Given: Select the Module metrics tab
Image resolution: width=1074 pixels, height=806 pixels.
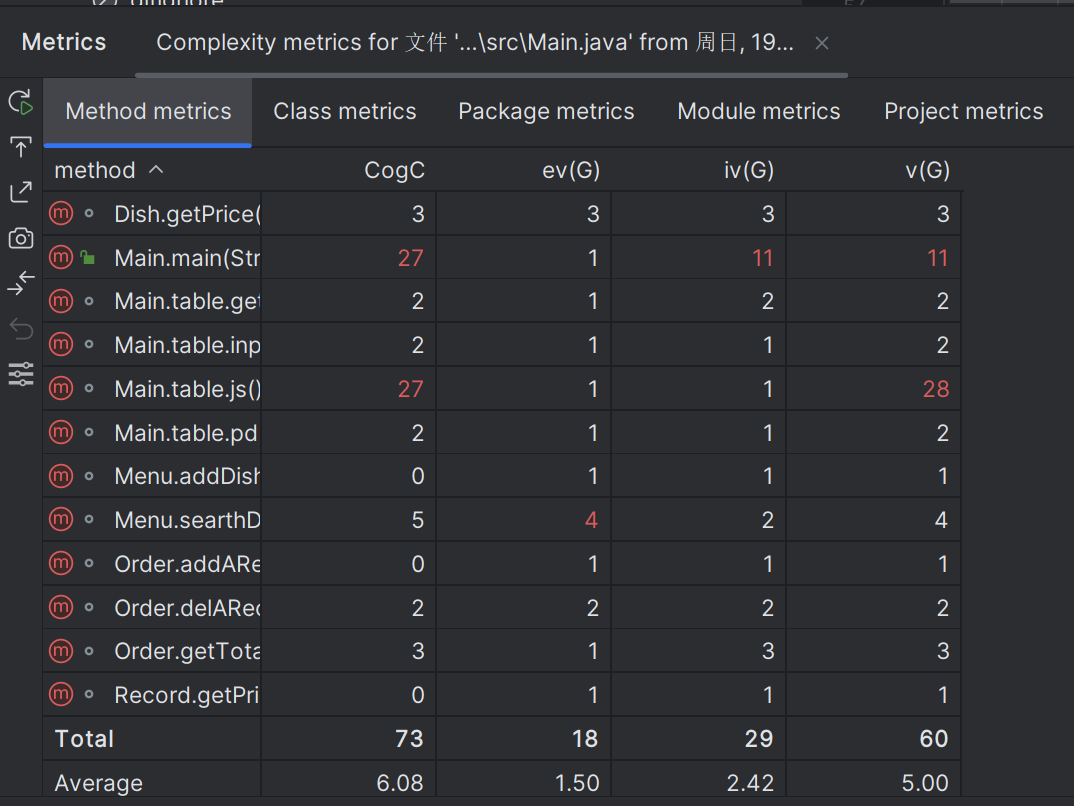Looking at the screenshot, I should click(759, 111).
